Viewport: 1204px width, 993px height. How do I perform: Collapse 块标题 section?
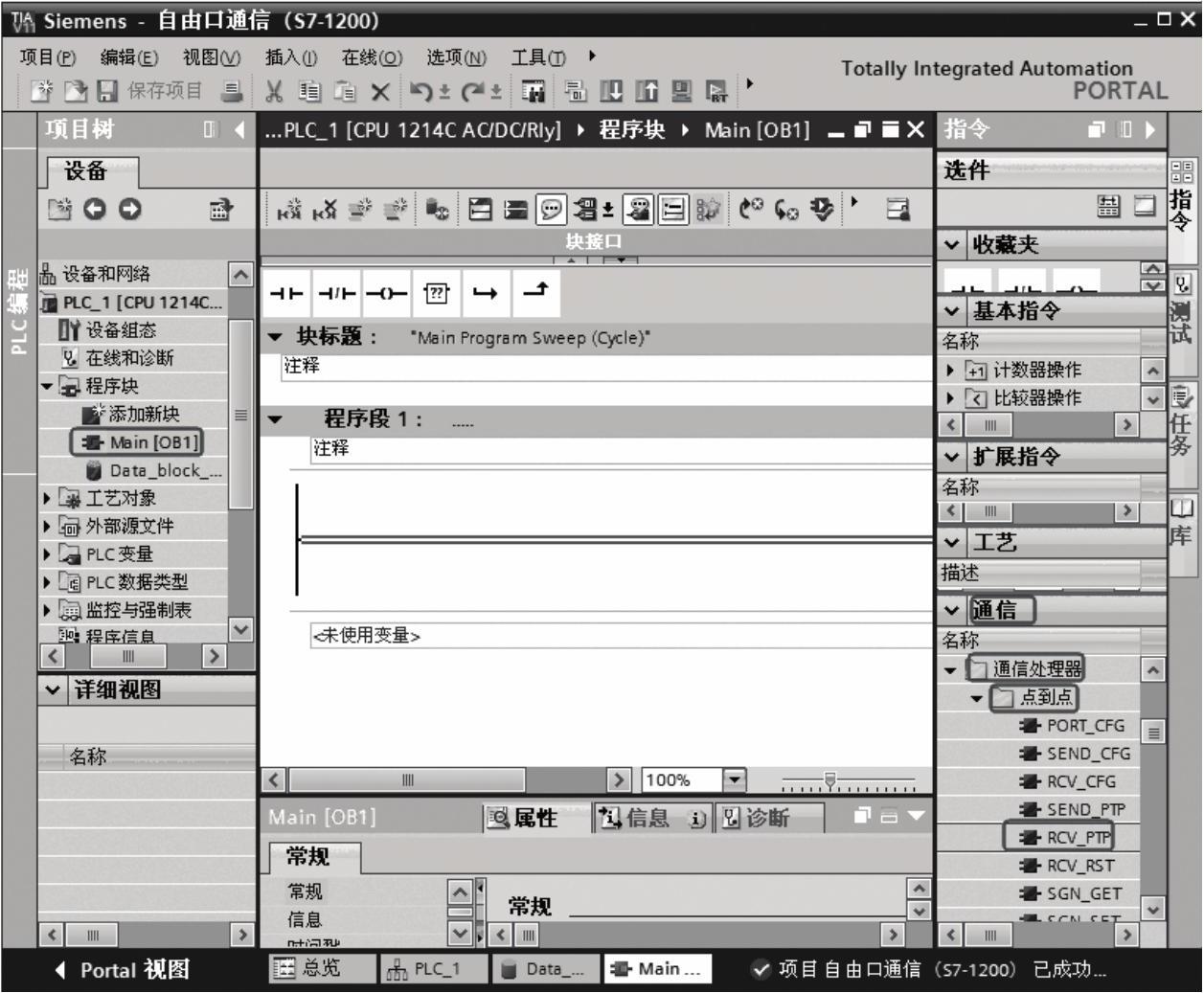(x=276, y=337)
